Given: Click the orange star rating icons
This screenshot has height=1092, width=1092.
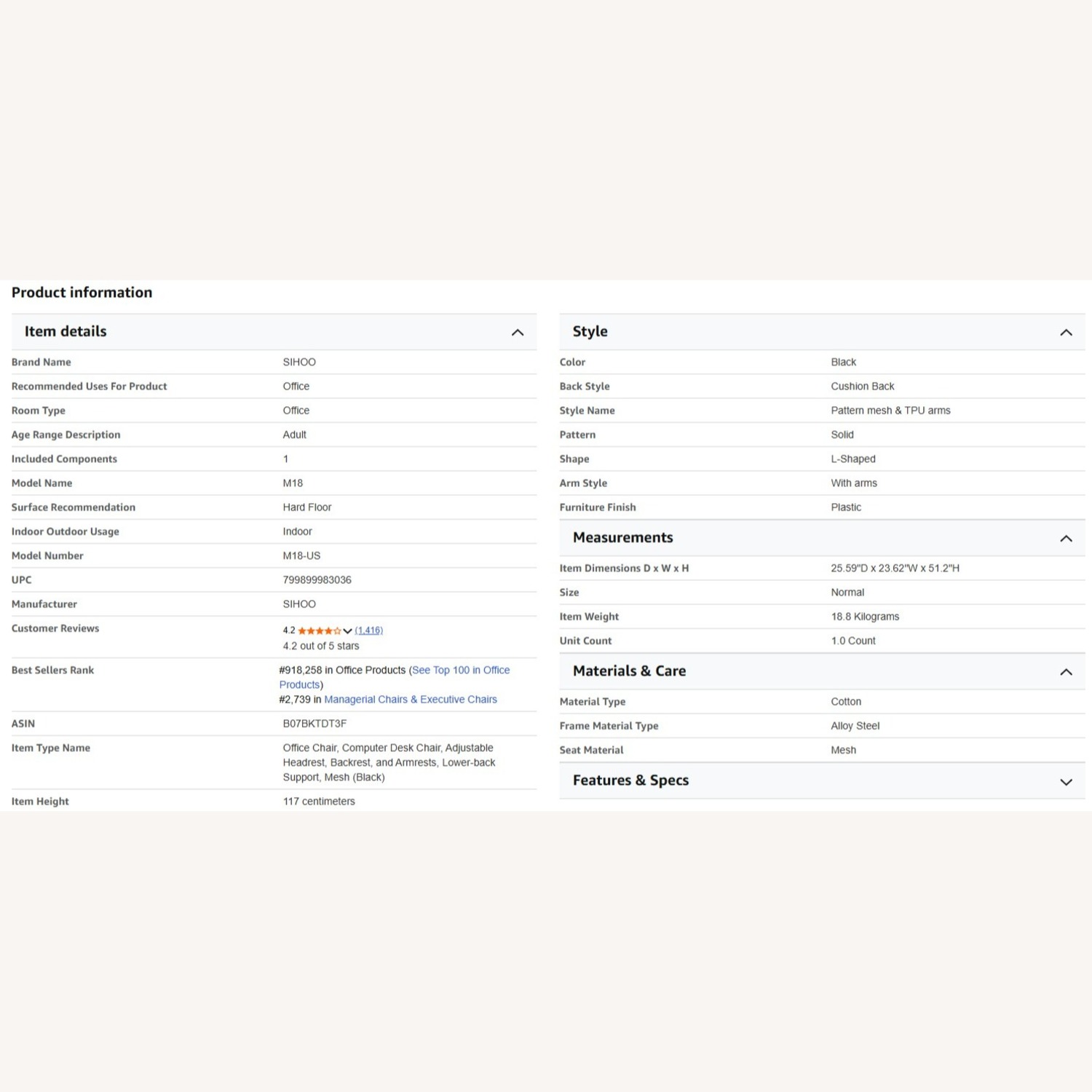Looking at the screenshot, I should [319, 630].
